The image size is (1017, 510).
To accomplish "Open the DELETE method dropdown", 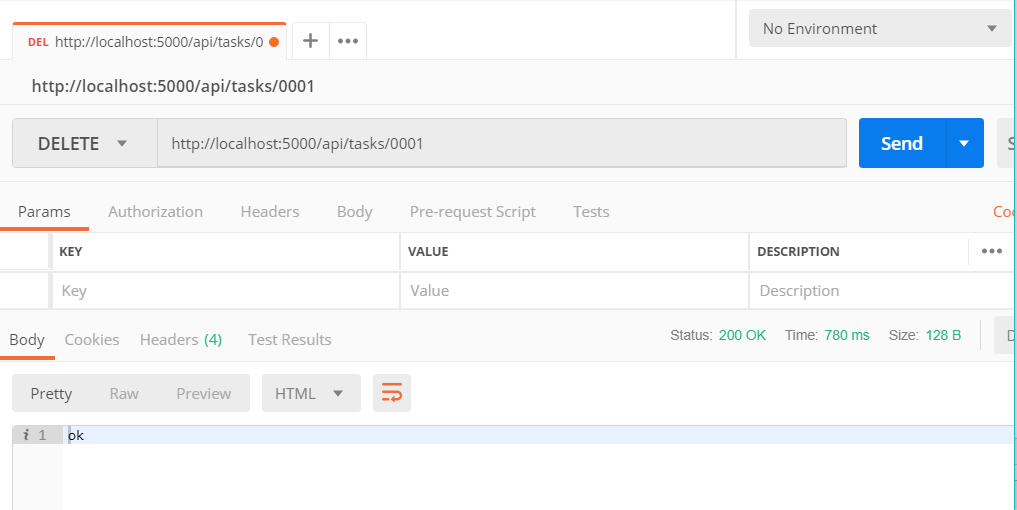I will coord(85,143).
